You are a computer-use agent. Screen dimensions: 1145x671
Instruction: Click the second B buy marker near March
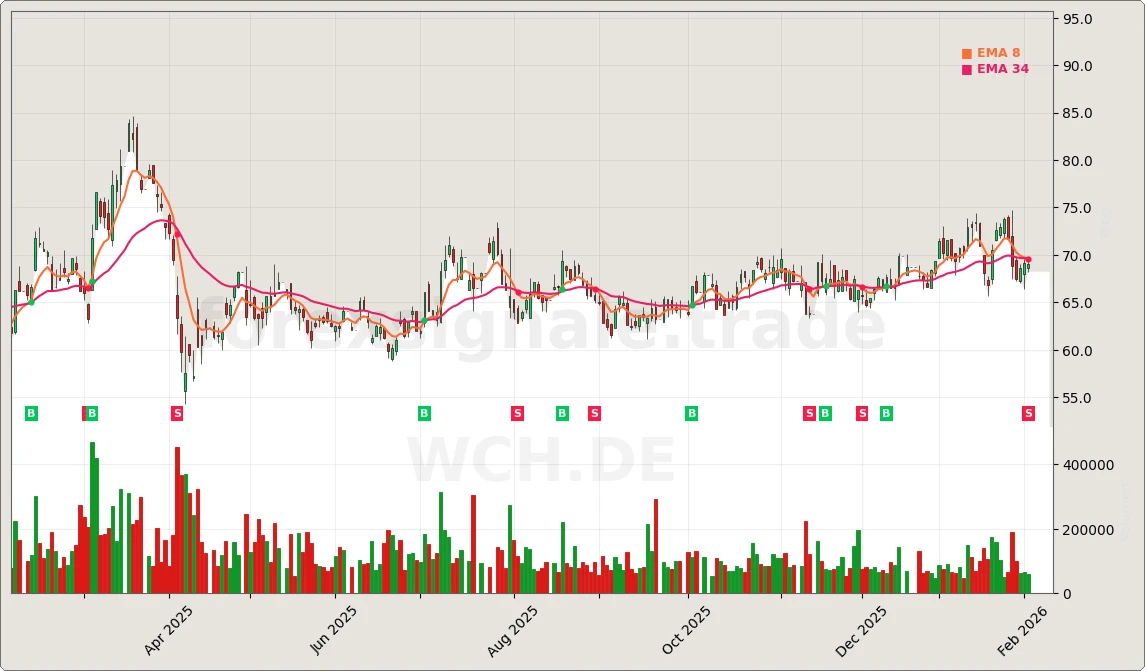coord(91,413)
